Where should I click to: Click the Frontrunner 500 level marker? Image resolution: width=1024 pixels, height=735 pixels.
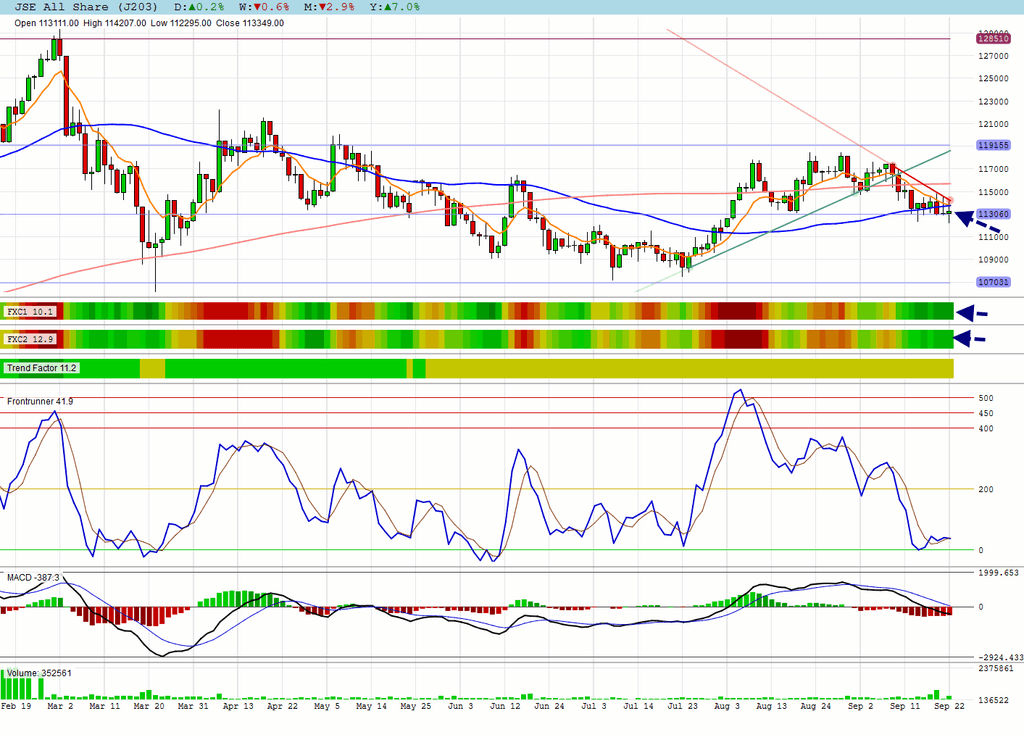[x=985, y=398]
